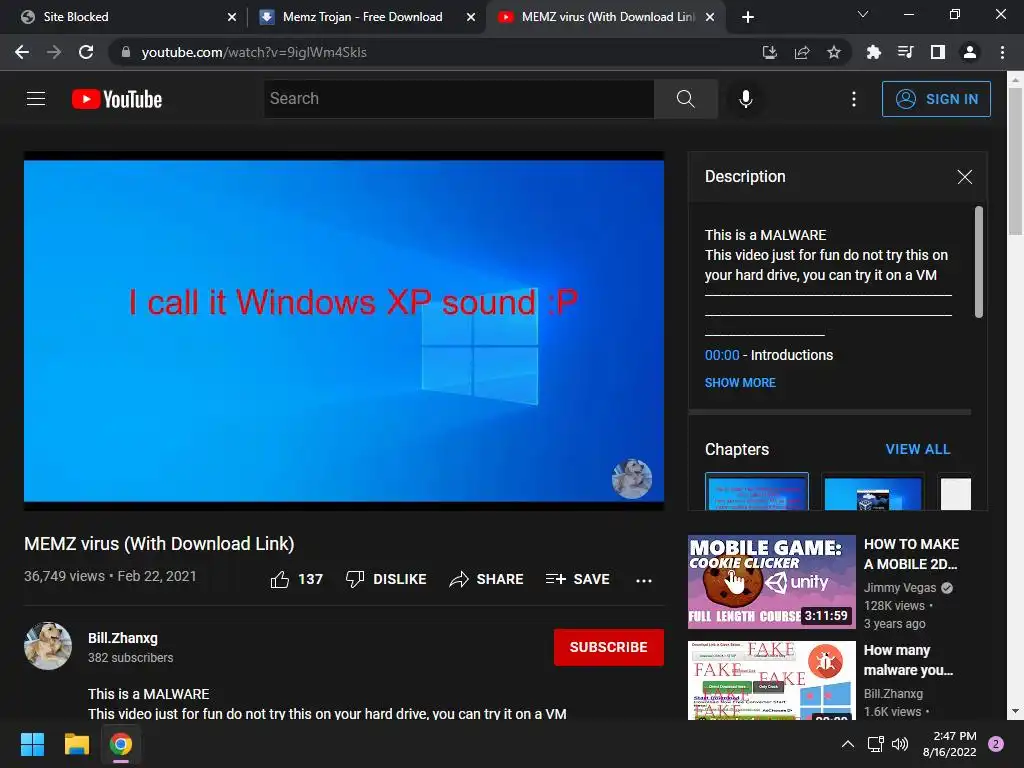
Task: Open 'HOW TO MAKE A MOBILE 2D...' title
Action: pyautogui.click(x=911, y=554)
